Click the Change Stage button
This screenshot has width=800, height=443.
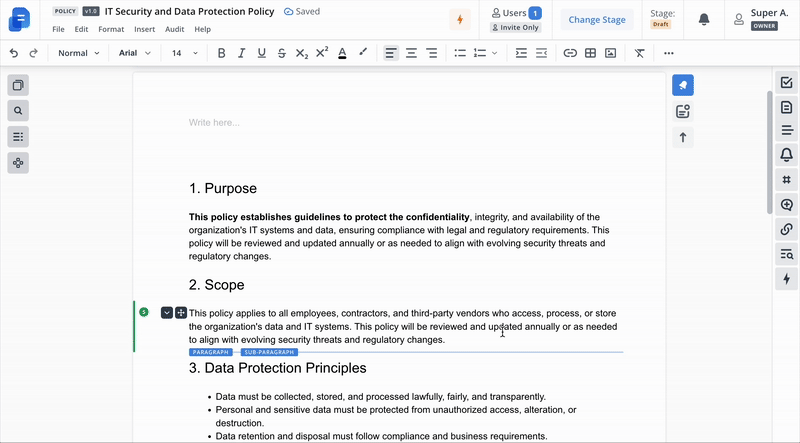pyautogui.click(x=597, y=19)
